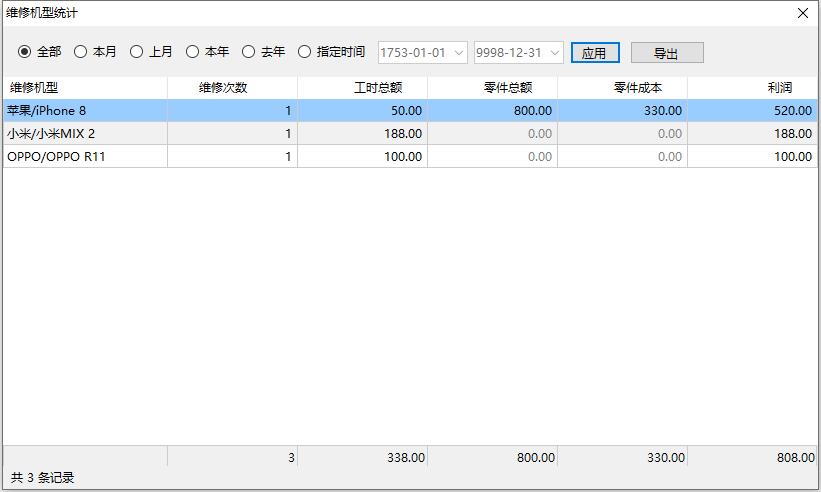Click the 800.00 parts total in iPhone 8 row
Viewport: 821px width, 492px height.
492,110
